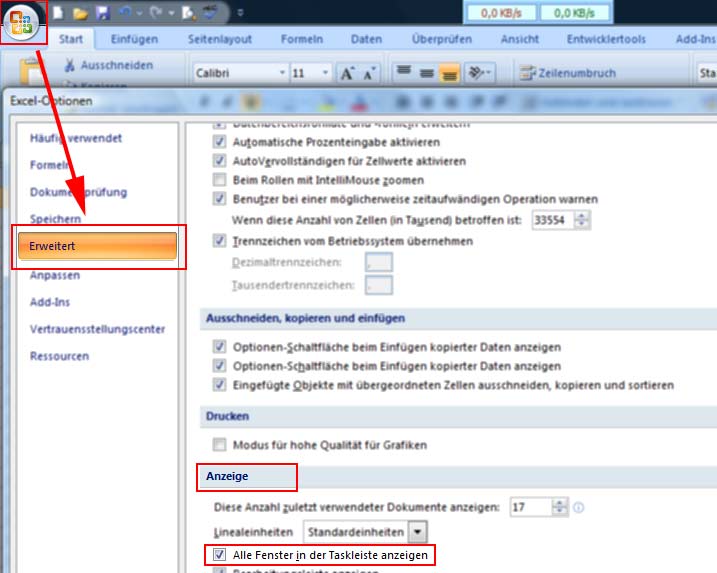717x573 pixels.
Task: Uncheck Trennzeichen vom Betriebssystem übernehmen
Action: coord(219,241)
